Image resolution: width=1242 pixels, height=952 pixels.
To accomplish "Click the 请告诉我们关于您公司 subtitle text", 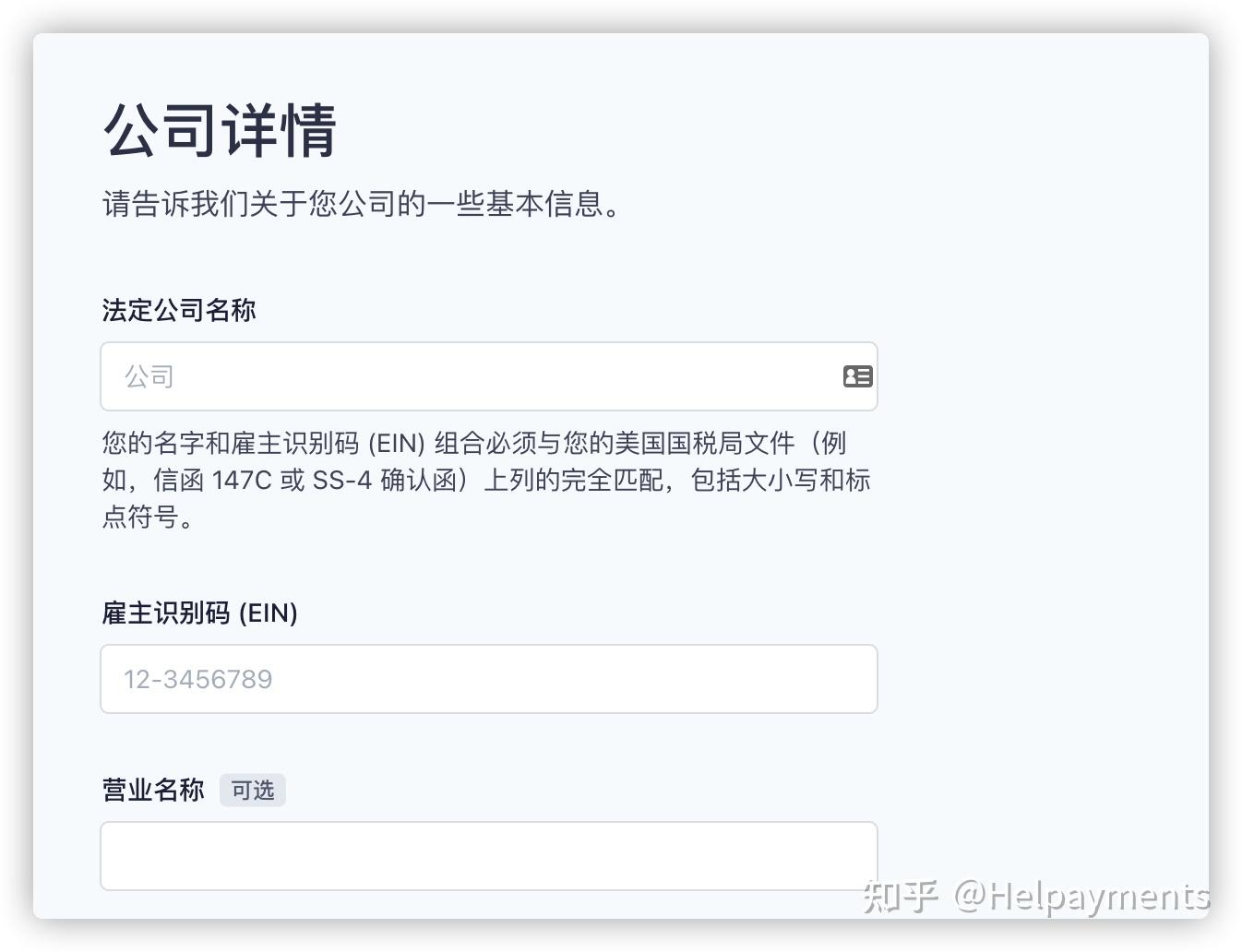I will [x=362, y=203].
